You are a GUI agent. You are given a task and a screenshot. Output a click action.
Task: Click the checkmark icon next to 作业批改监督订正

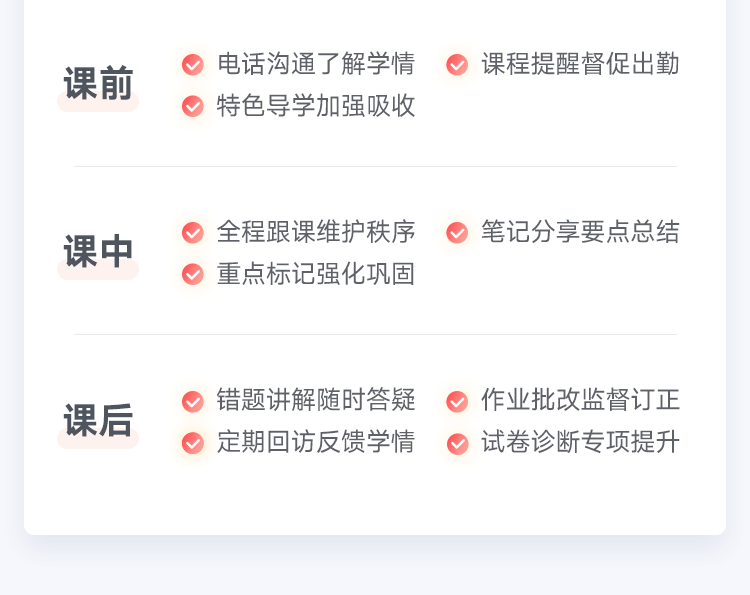pyautogui.click(x=457, y=402)
